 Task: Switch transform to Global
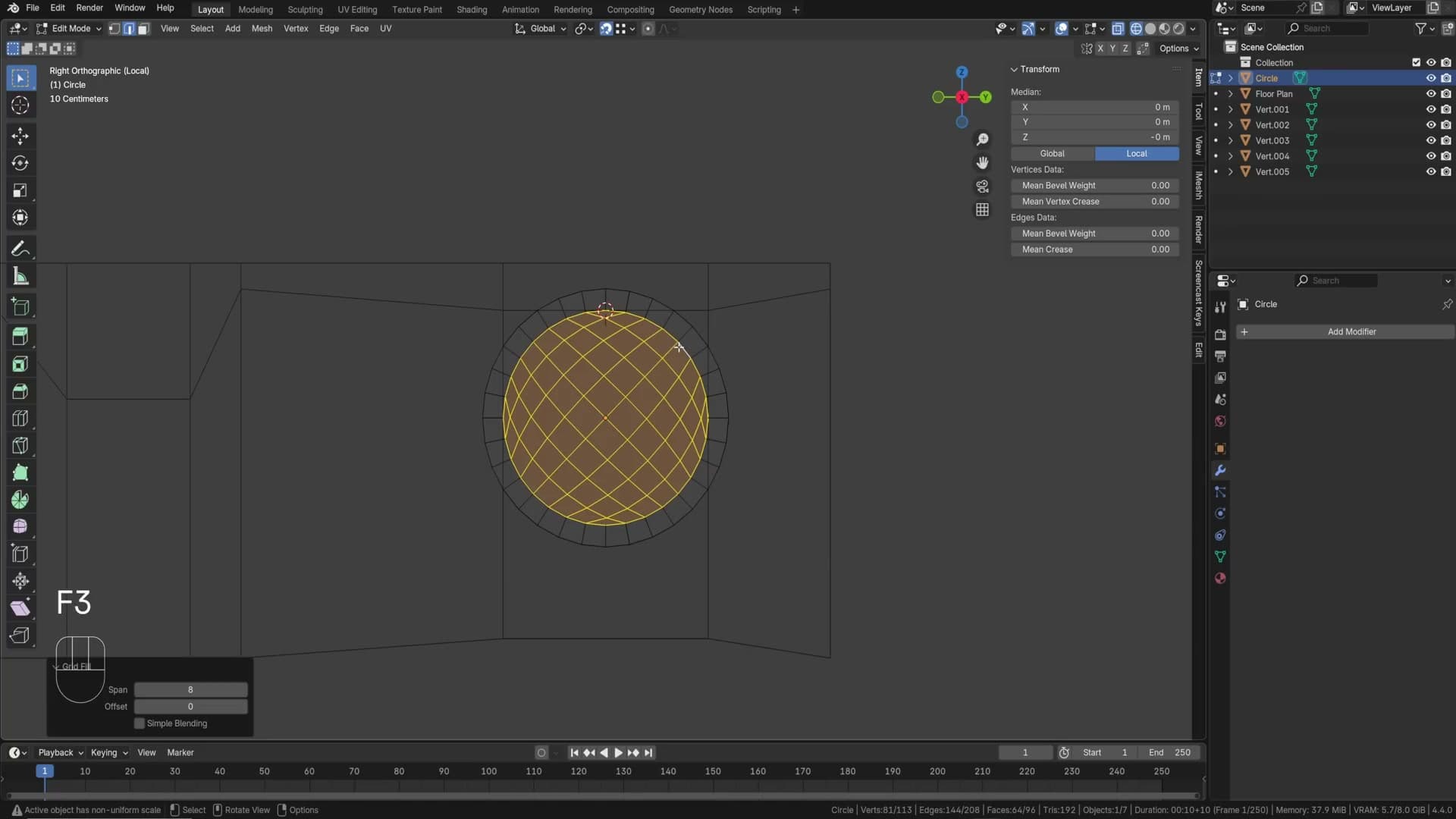[x=1052, y=153]
